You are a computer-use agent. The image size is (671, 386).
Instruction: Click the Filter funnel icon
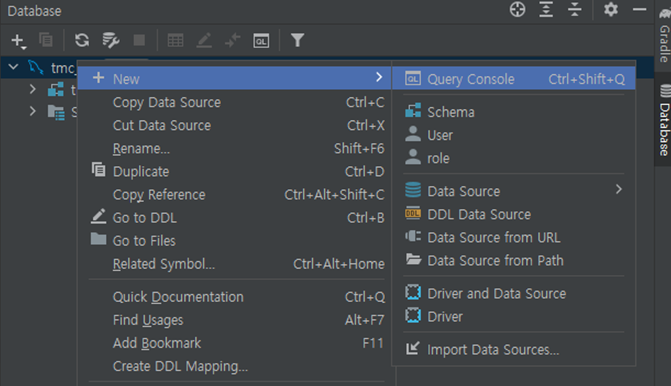(x=297, y=40)
